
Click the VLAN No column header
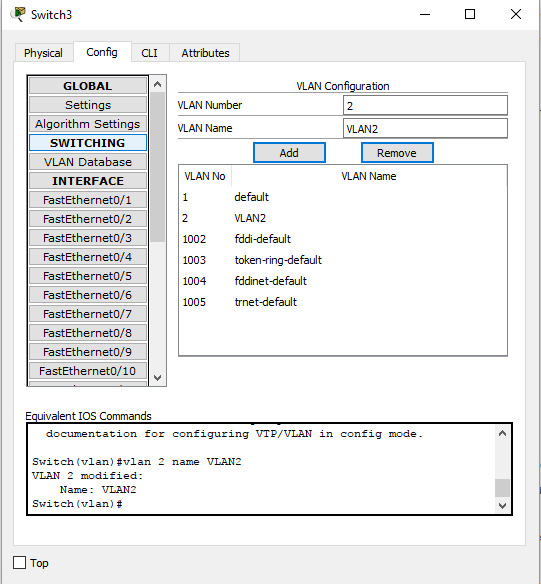point(205,176)
